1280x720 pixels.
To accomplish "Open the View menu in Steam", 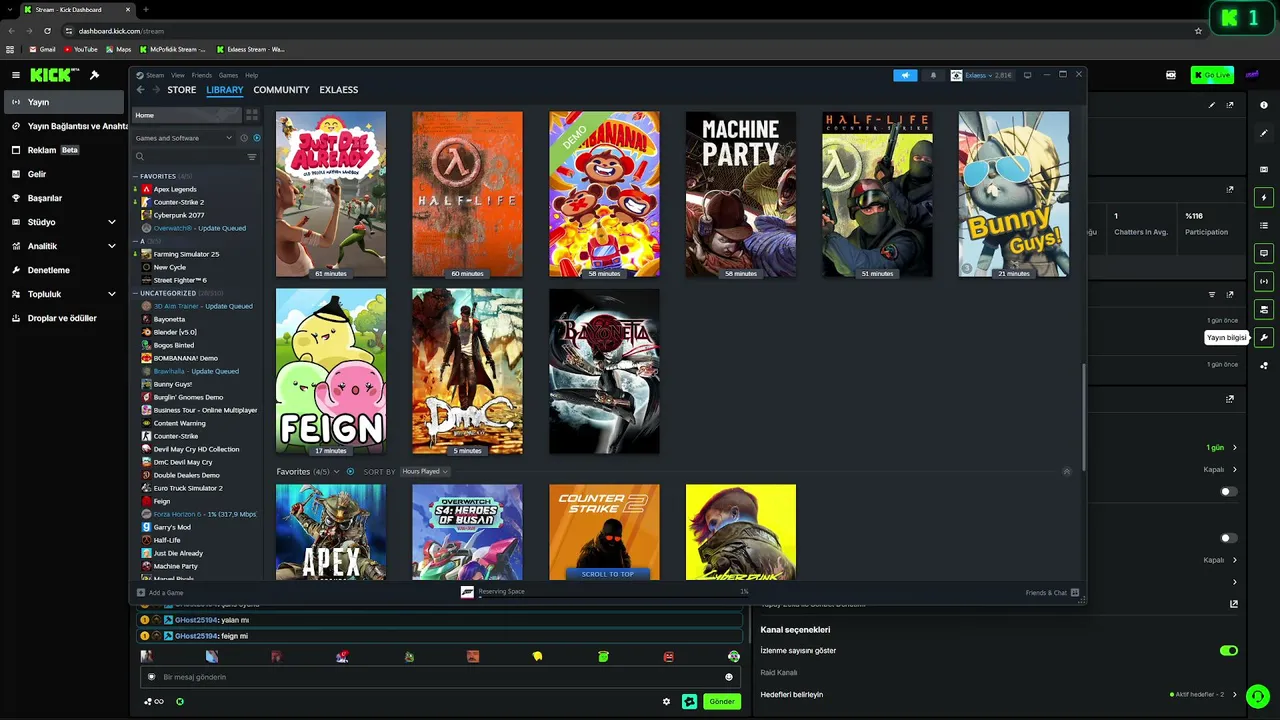I will tap(178, 75).
